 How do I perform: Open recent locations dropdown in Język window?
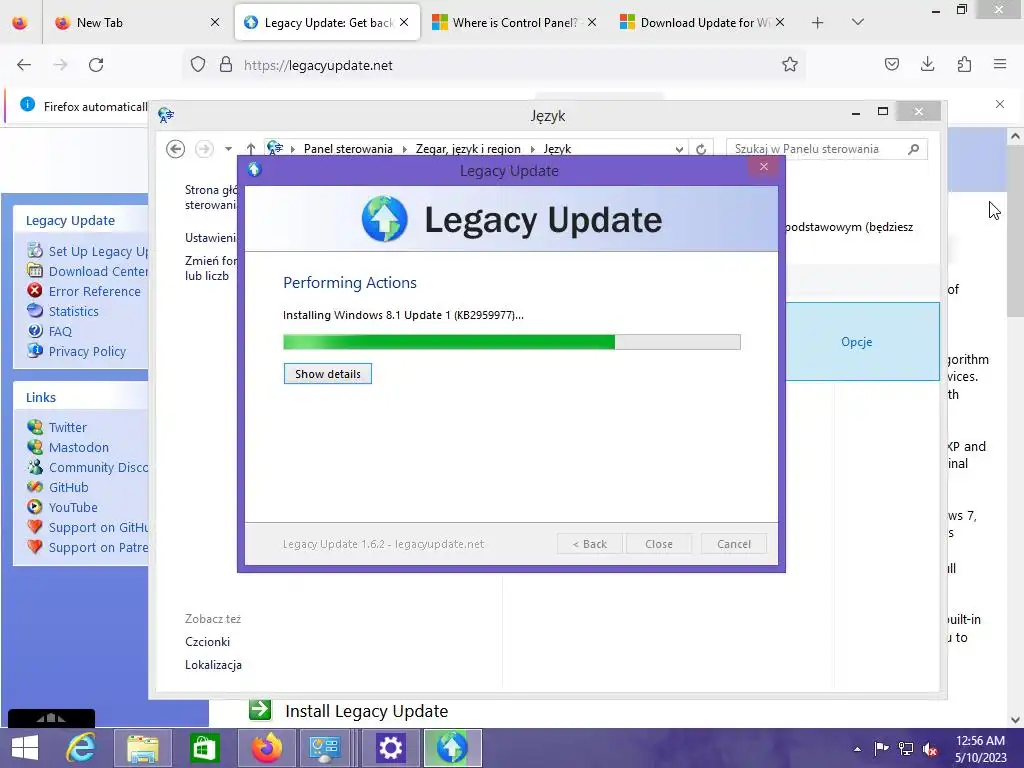228,149
